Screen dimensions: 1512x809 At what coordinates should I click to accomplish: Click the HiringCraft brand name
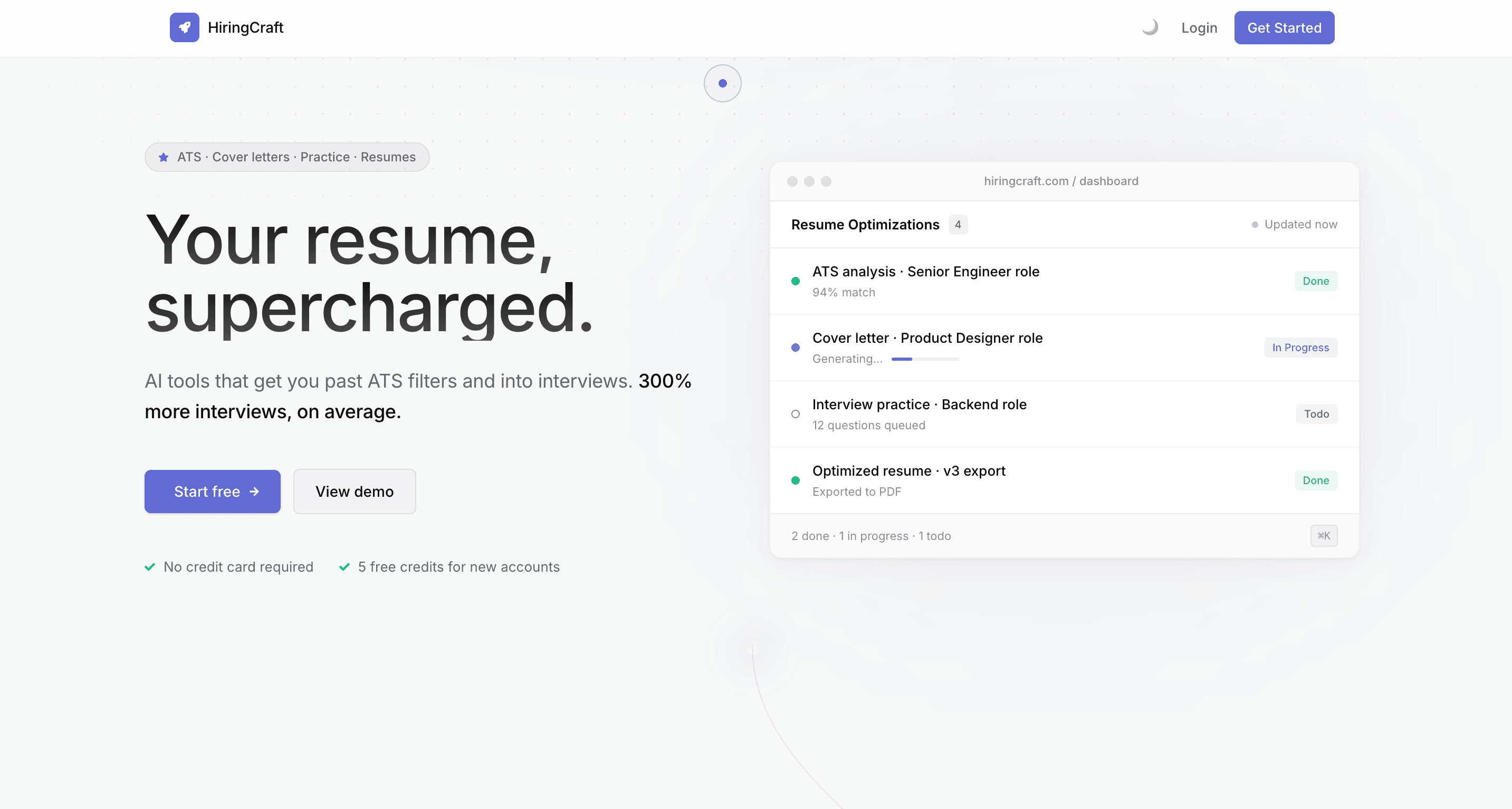tap(245, 27)
